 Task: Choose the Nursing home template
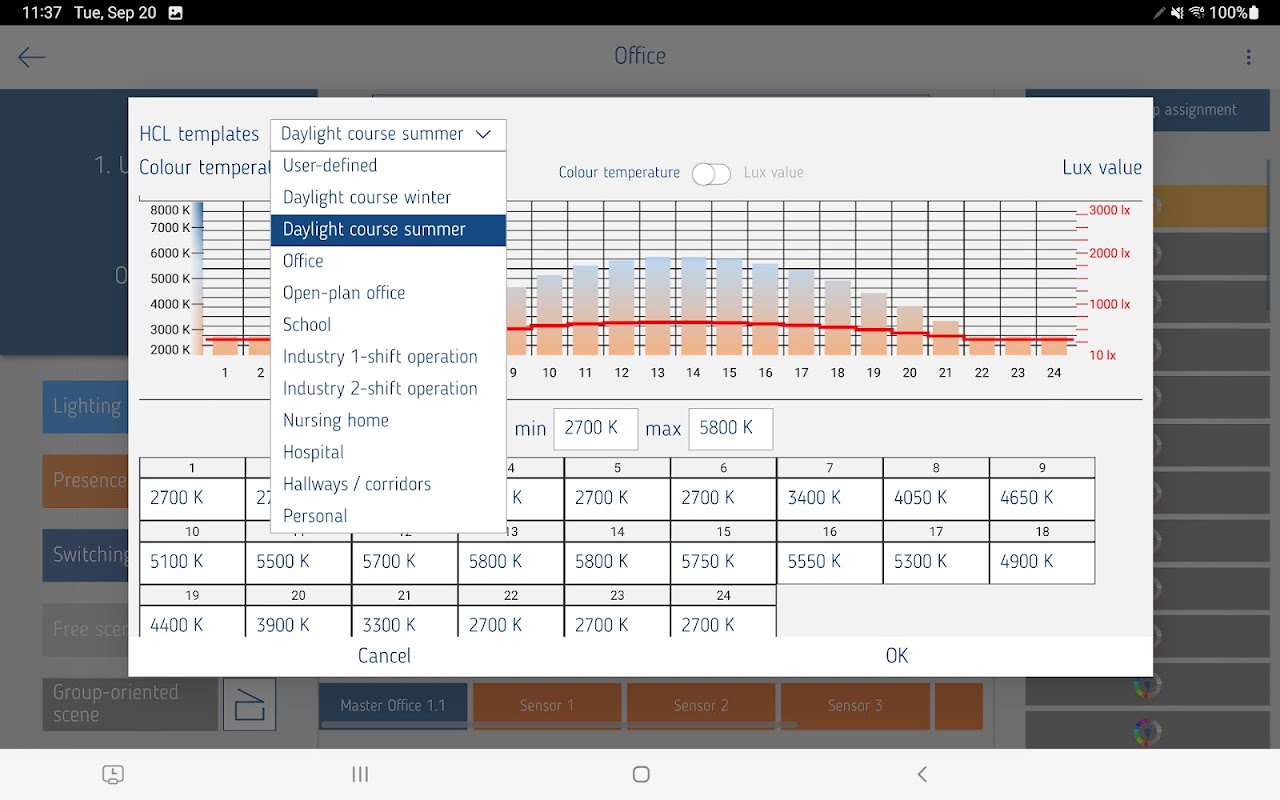coord(336,421)
